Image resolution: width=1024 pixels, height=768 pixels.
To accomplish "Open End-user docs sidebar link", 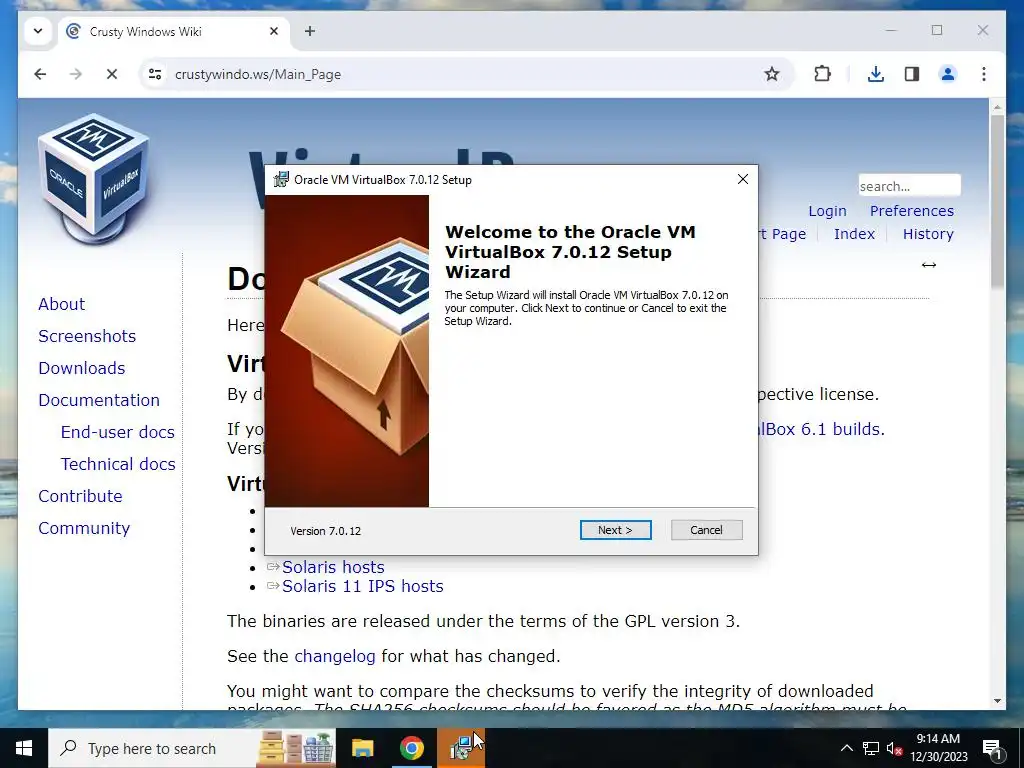I will coord(118,432).
